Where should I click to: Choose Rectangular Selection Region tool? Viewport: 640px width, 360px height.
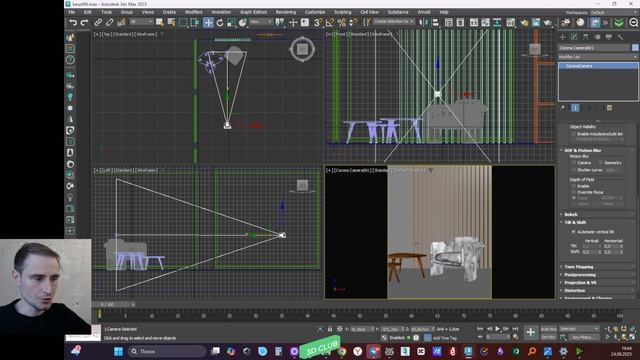point(183,22)
